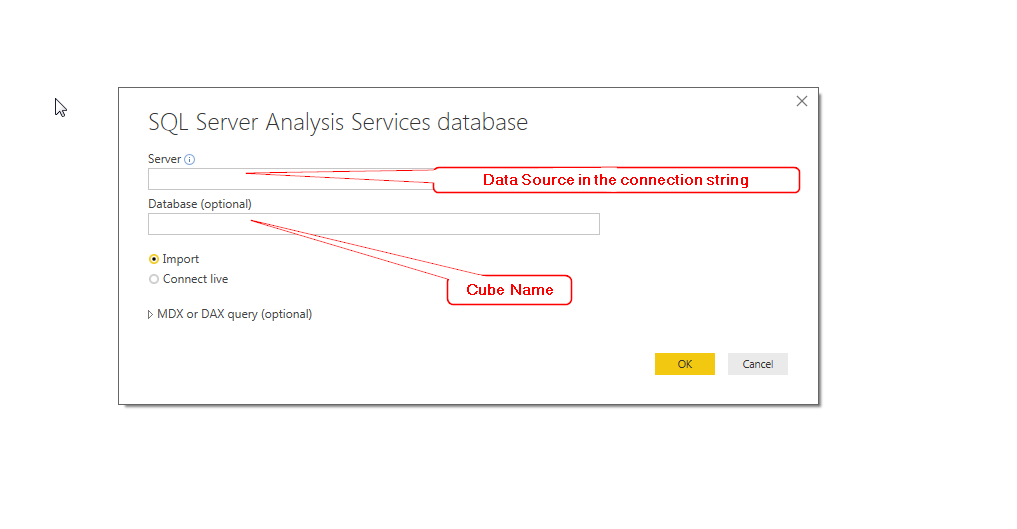Click the red Cube Name callout

tap(510, 290)
